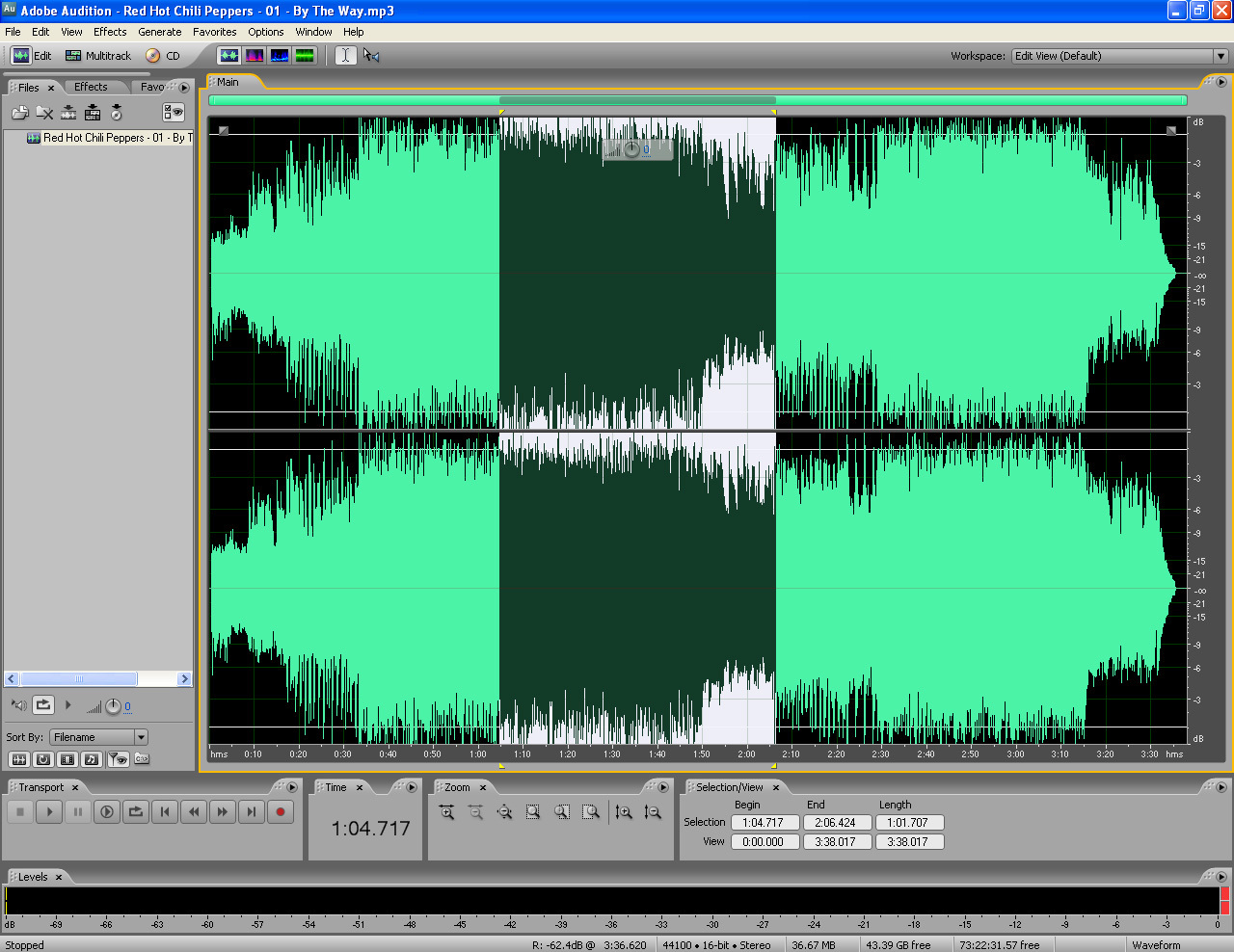This screenshot has width=1234, height=952.
Task: Click the Play button in Transport
Action: click(49, 812)
